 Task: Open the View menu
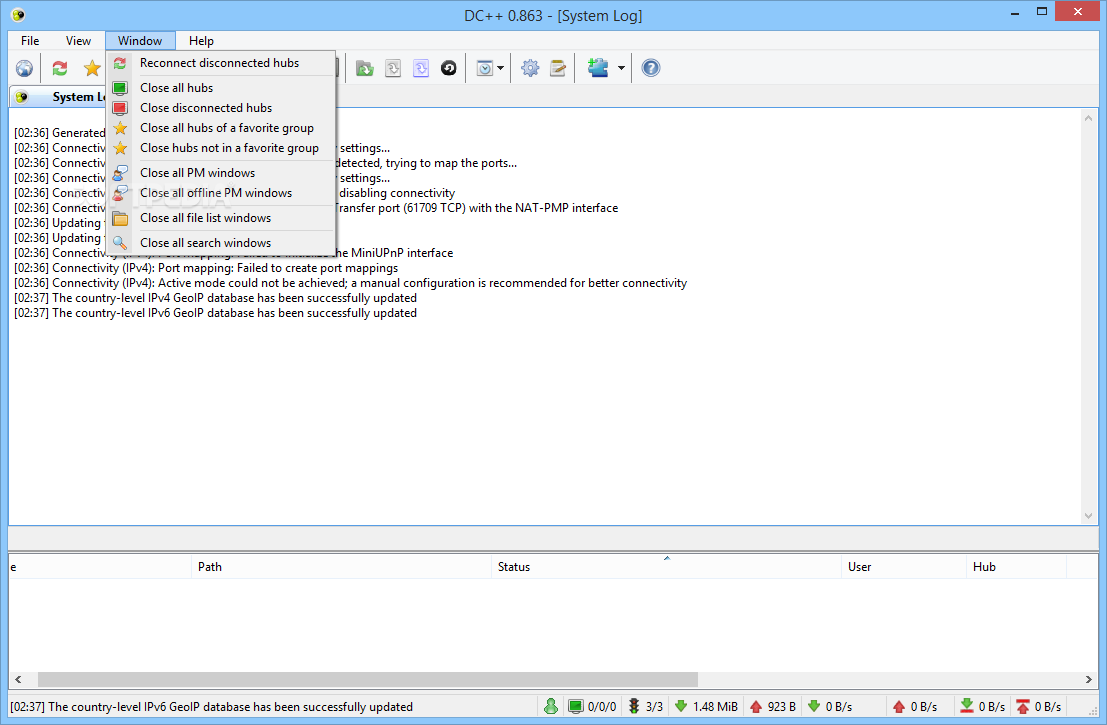click(78, 41)
